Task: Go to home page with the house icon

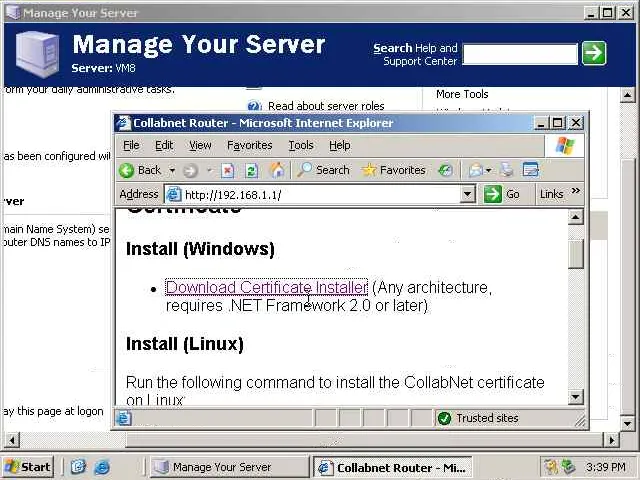Action: coord(277,170)
